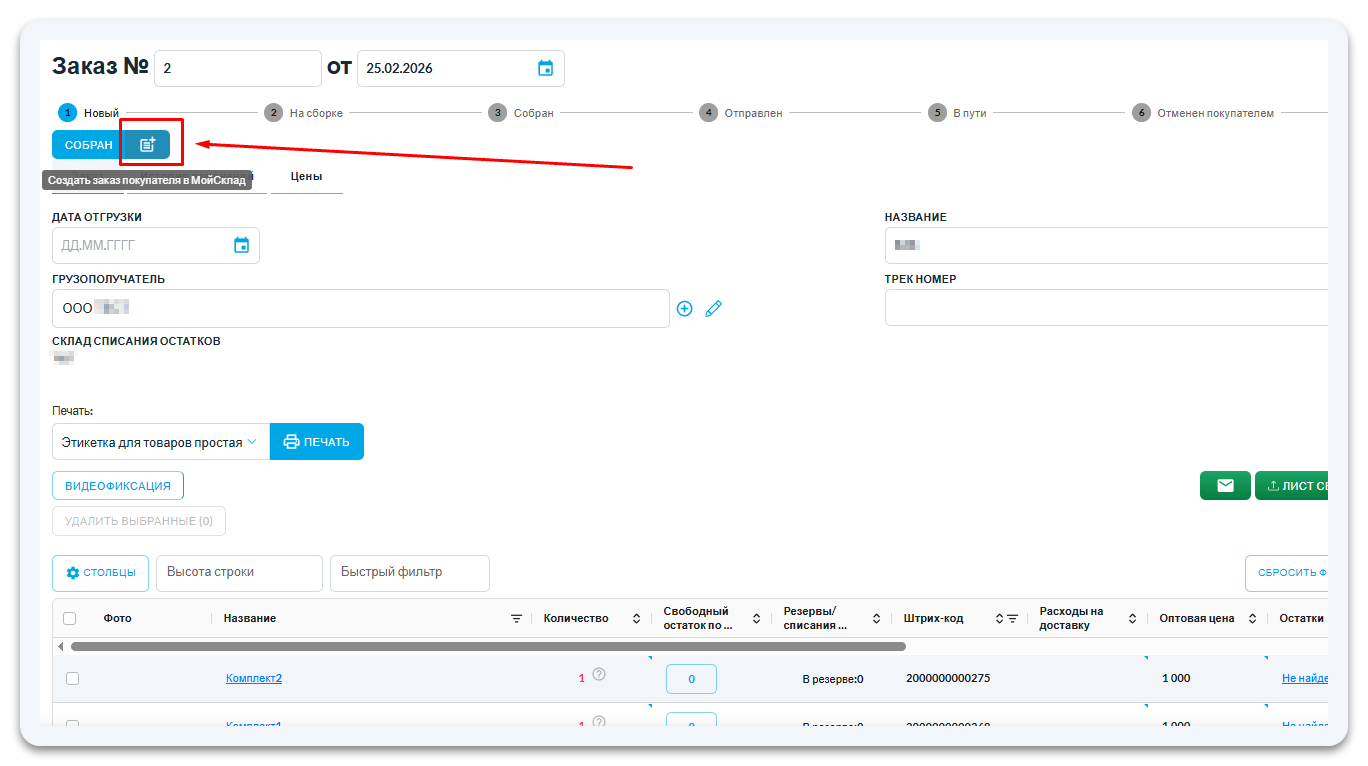The width and height of the screenshot is (1368, 766).
Task: Open filter menu icon in Название column
Action: coord(516,619)
